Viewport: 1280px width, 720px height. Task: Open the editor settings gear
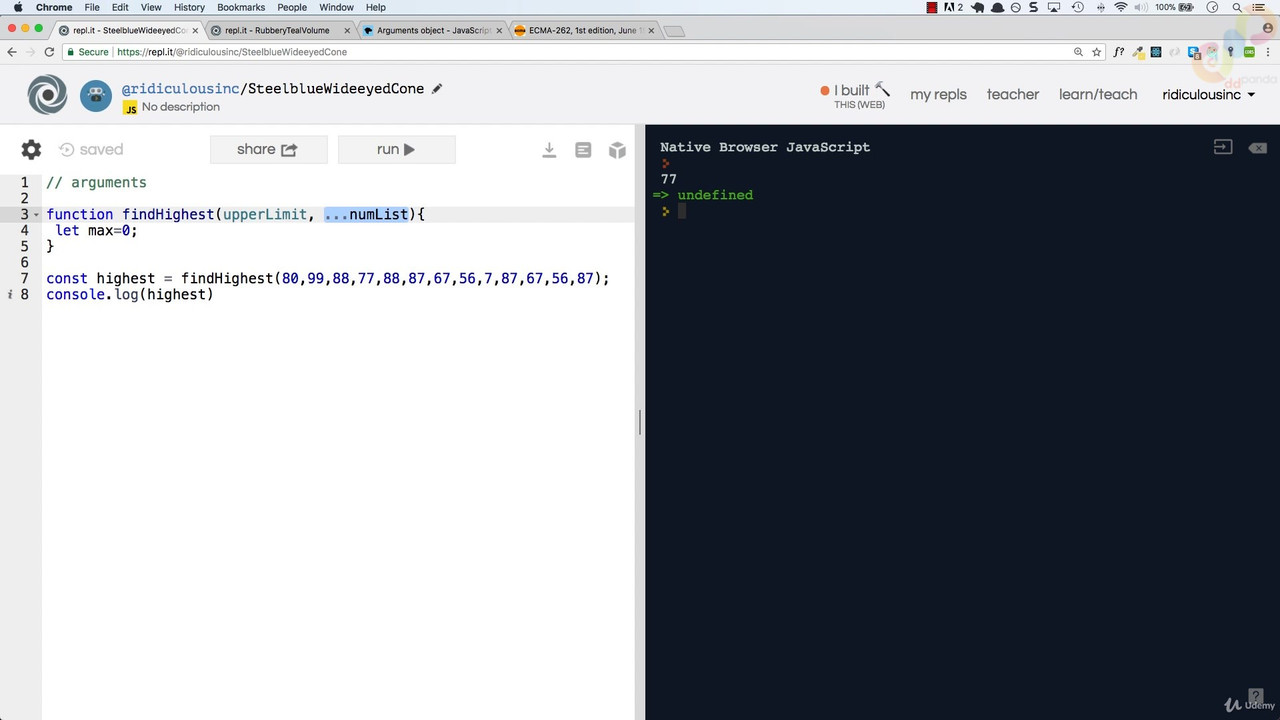tap(31, 149)
